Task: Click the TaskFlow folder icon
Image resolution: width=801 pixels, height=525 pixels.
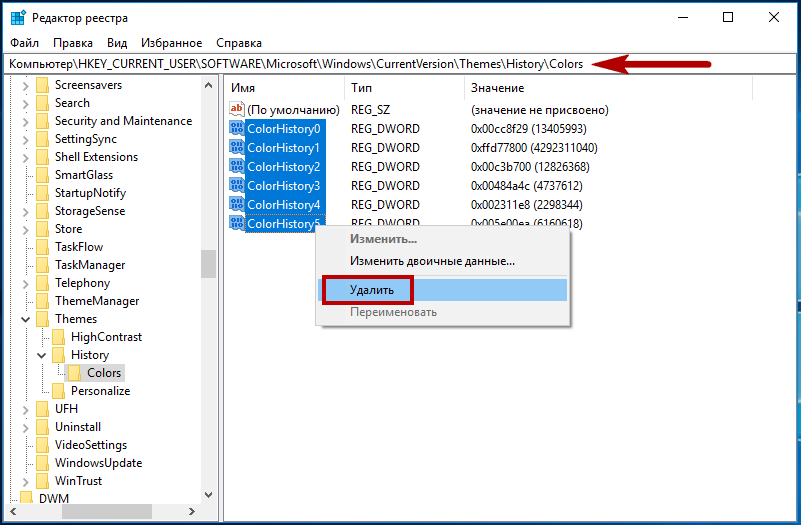Action: pos(42,247)
